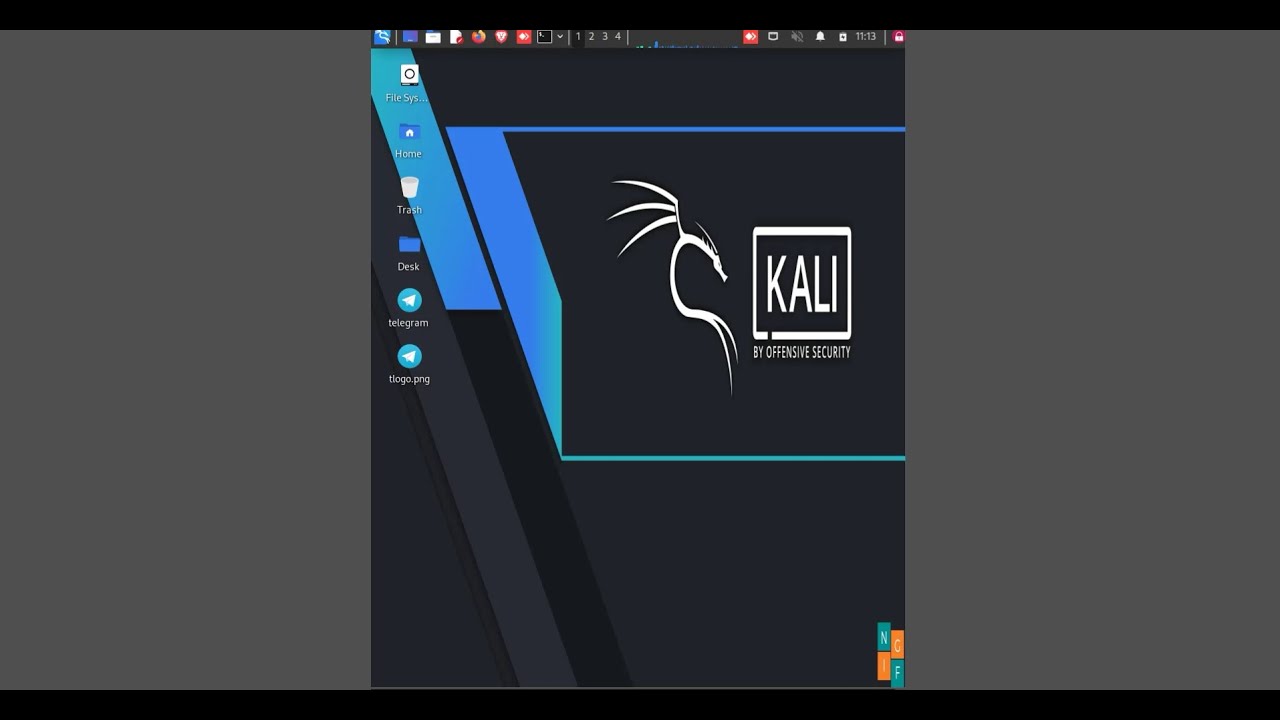Screen dimensions: 1280x720
Task: Switch to workspace 1
Action: [x=578, y=37]
